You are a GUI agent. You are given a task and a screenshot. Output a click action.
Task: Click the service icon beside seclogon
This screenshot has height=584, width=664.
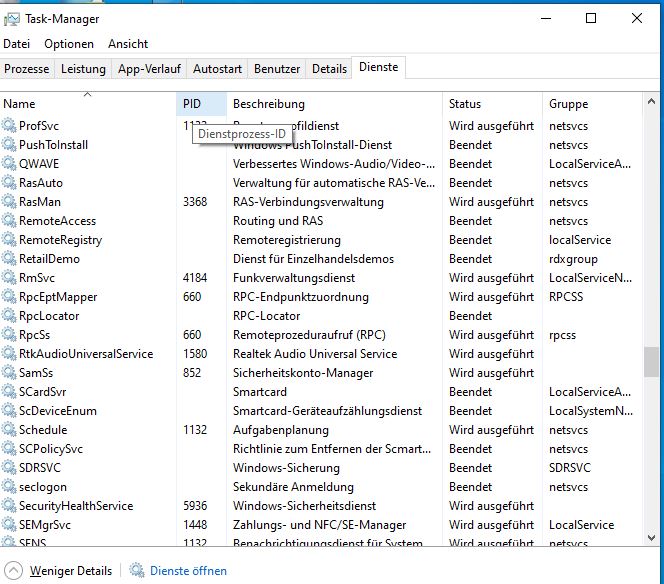[x=9, y=487]
